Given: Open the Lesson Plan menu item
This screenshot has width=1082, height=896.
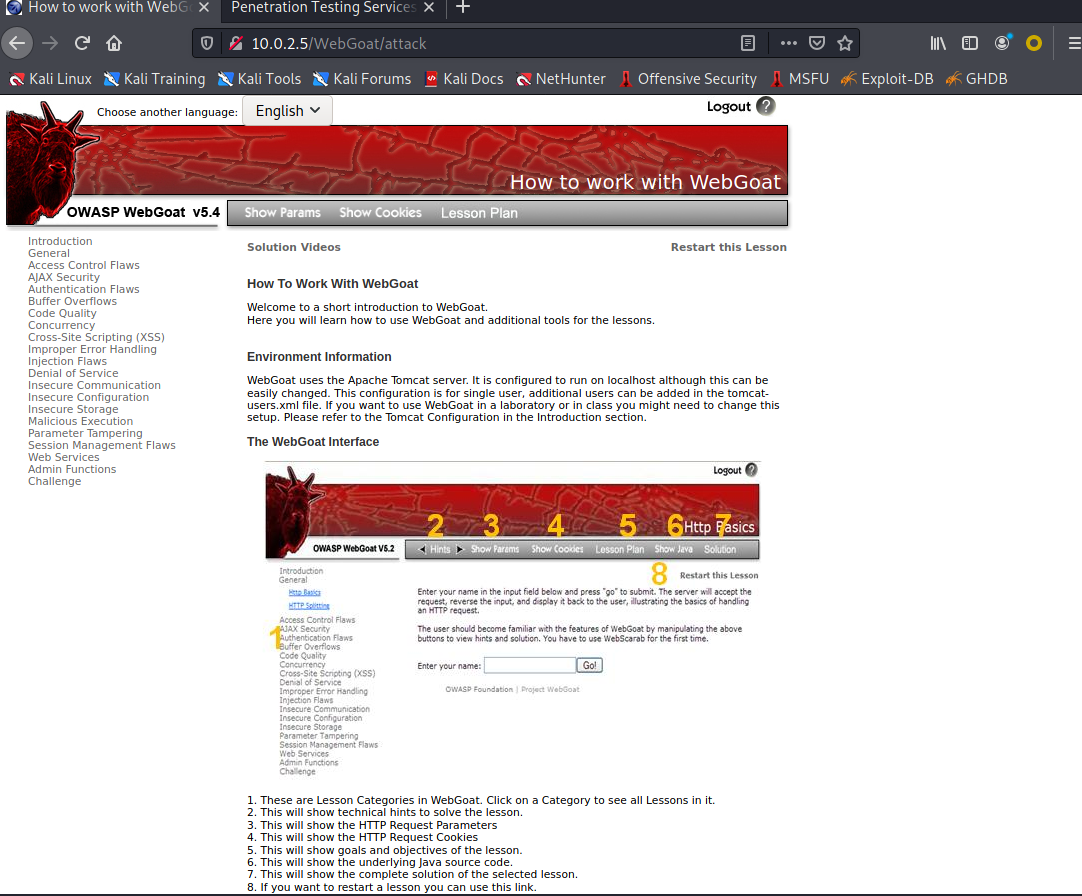Looking at the screenshot, I should click(x=479, y=213).
